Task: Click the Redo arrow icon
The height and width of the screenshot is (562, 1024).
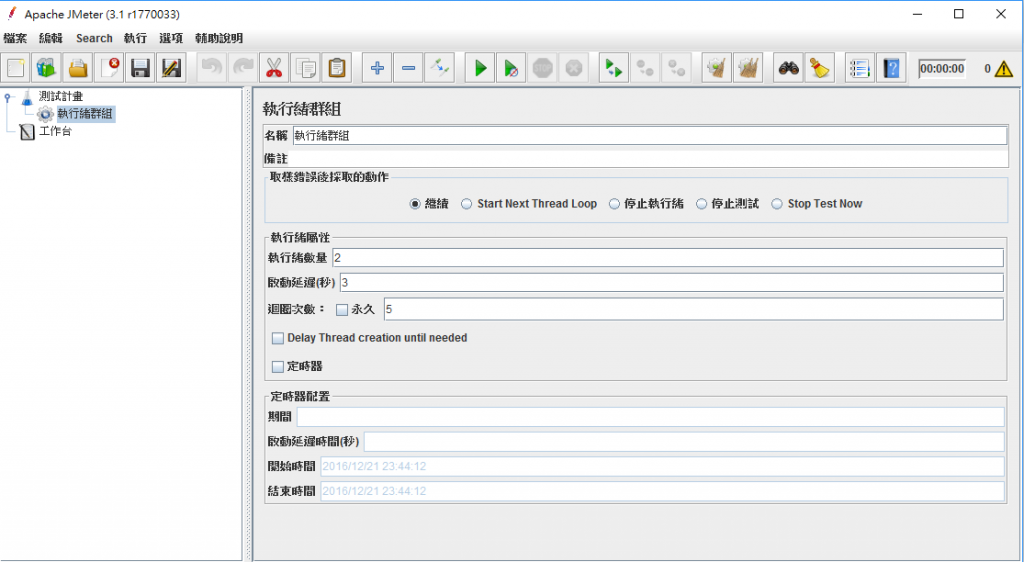Action: pos(243,68)
